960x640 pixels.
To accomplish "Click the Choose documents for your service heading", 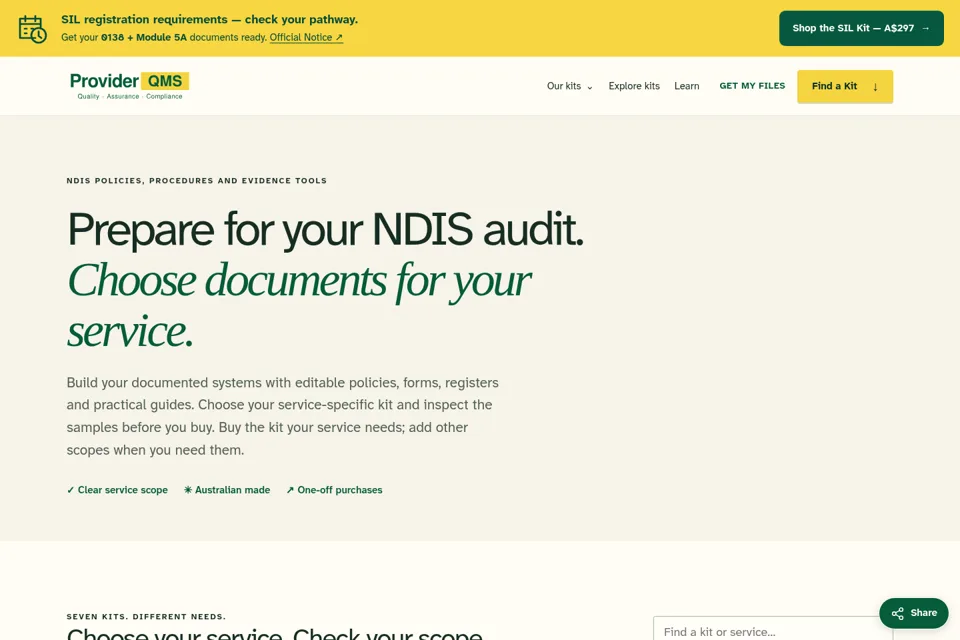I will coord(299,305).
